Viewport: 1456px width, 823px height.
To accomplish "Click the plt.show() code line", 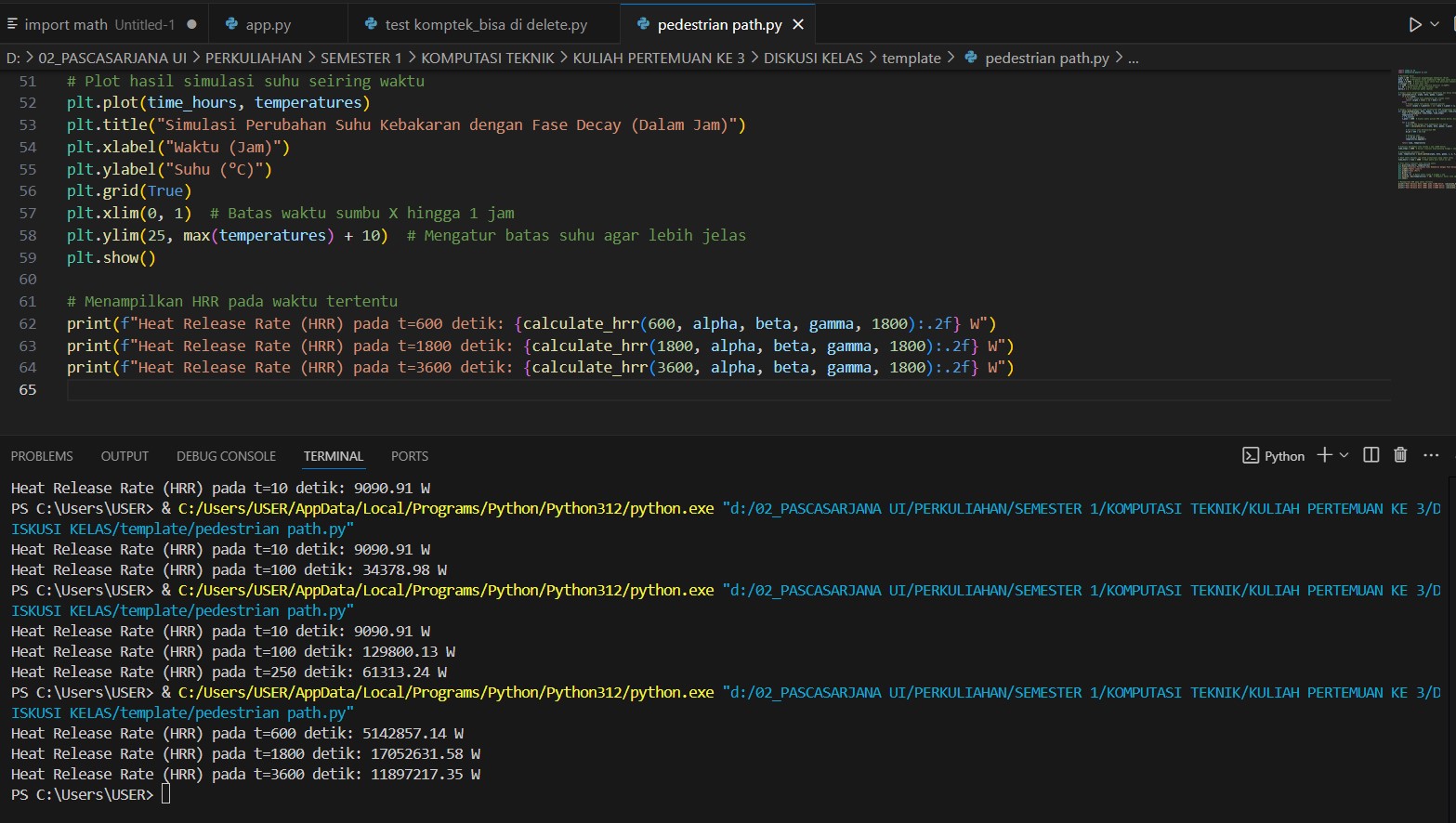I will click(111, 258).
